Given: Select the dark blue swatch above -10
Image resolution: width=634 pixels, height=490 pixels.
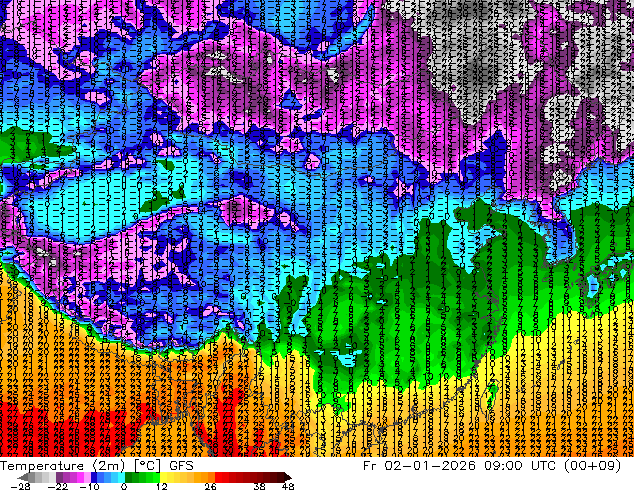Looking at the screenshot, I should [x=94, y=477].
